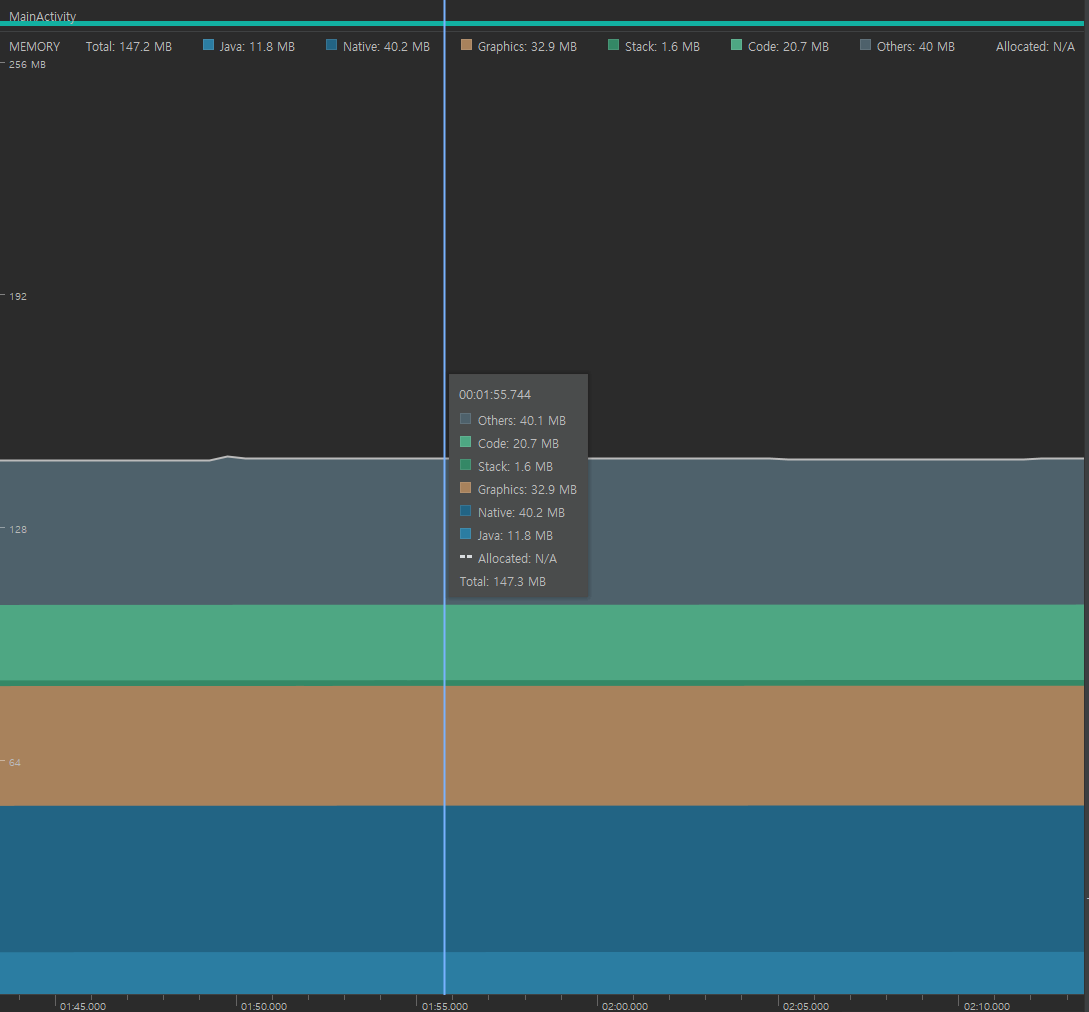The width and height of the screenshot is (1089, 1012).
Task: Click the 01:55.000 timeline marker
Action: tap(444, 1006)
